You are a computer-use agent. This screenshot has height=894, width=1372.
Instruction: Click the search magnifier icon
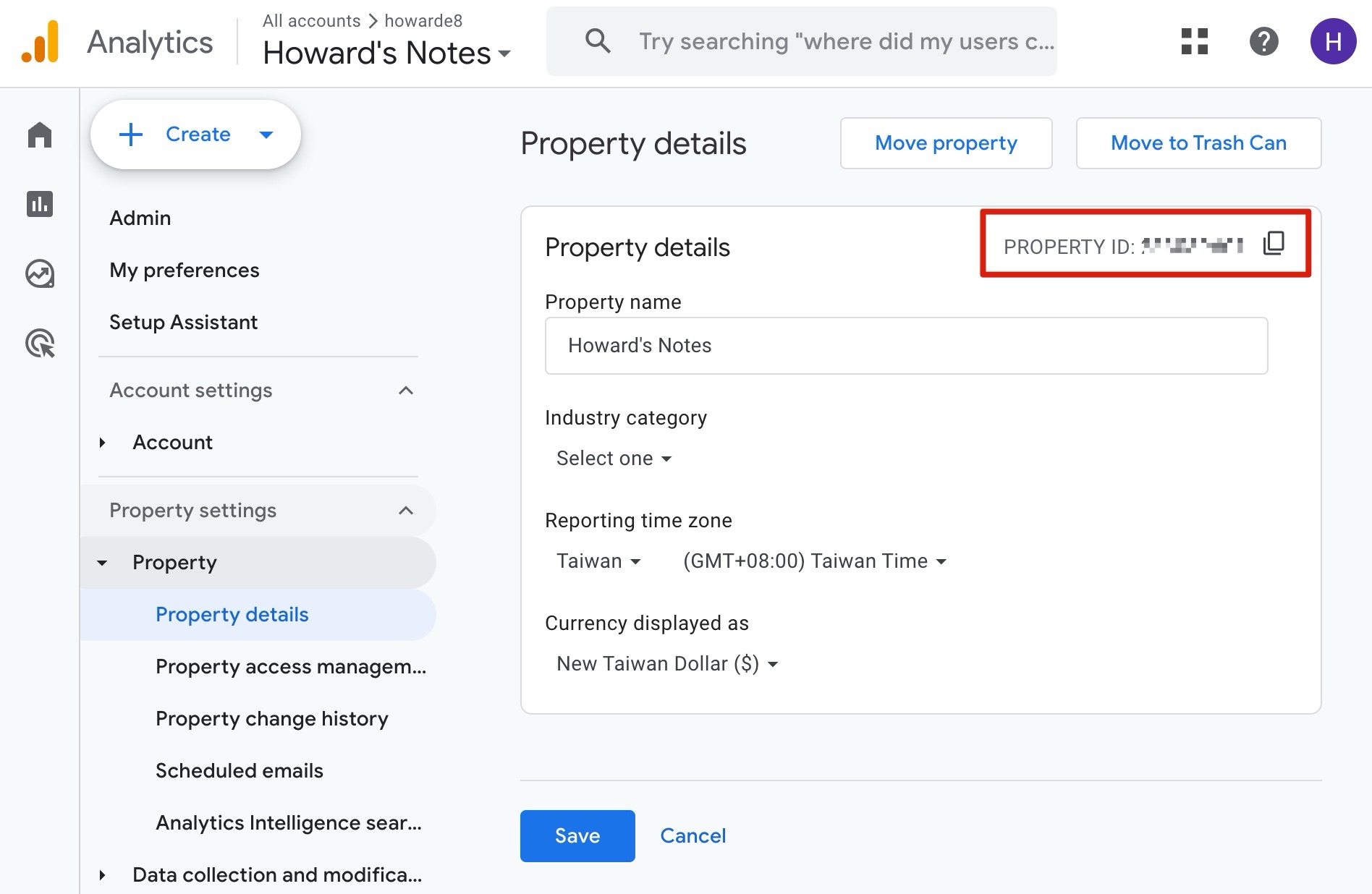[598, 41]
